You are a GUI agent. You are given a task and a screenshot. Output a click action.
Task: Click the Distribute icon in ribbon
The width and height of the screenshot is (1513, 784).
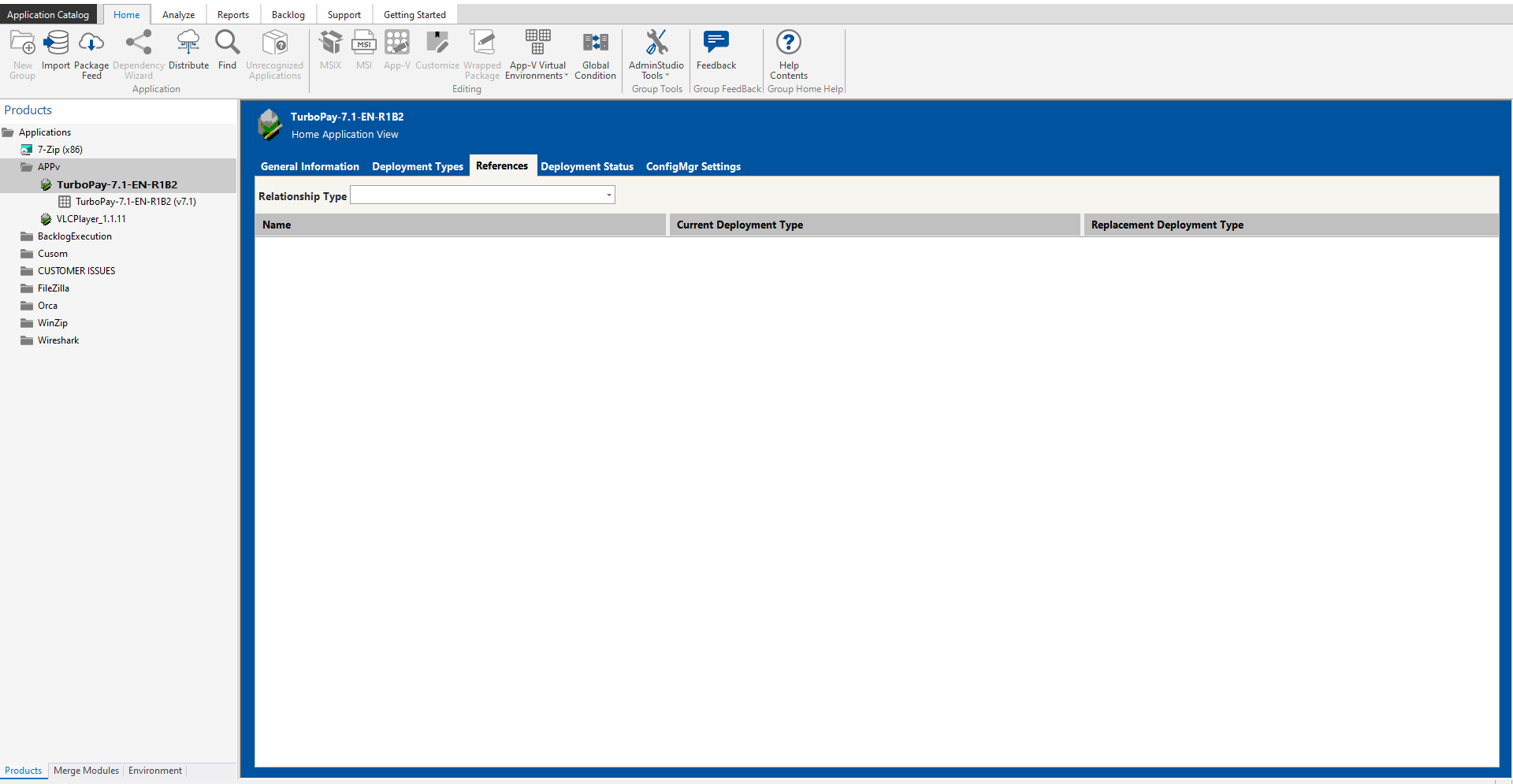(188, 43)
